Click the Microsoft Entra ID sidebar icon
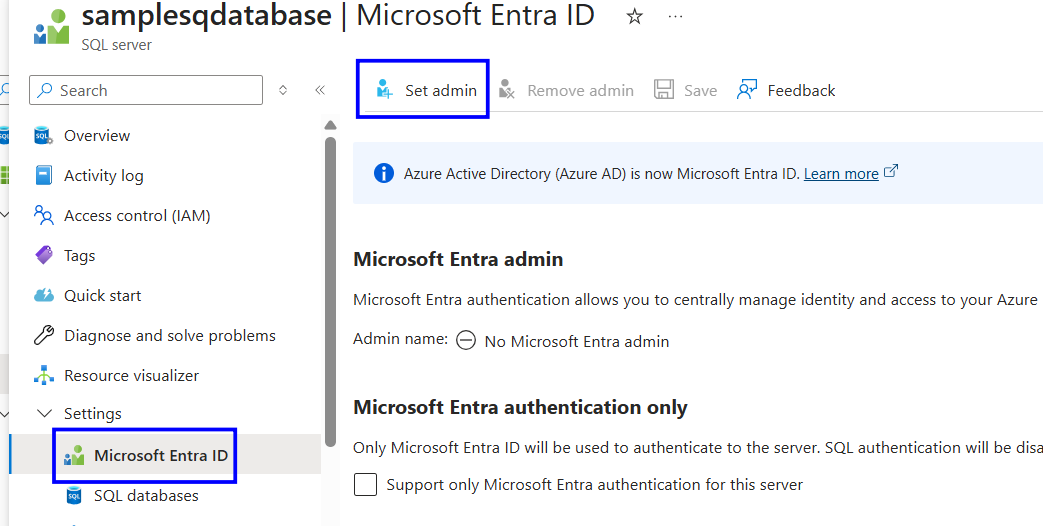Image resolution: width=1043 pixels, height=526 pixels. tap(74, 456)
